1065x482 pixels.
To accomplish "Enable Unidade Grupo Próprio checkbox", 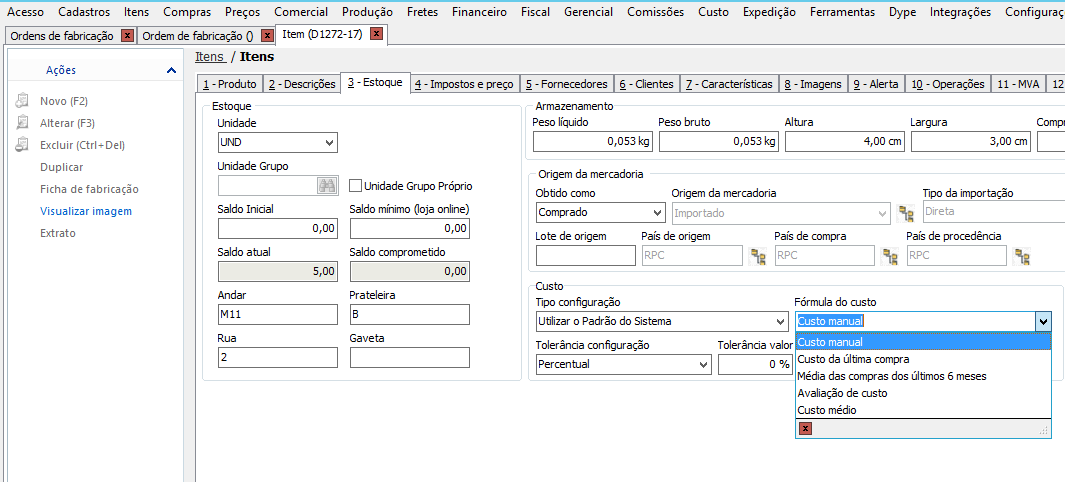I will pos(355,185).
